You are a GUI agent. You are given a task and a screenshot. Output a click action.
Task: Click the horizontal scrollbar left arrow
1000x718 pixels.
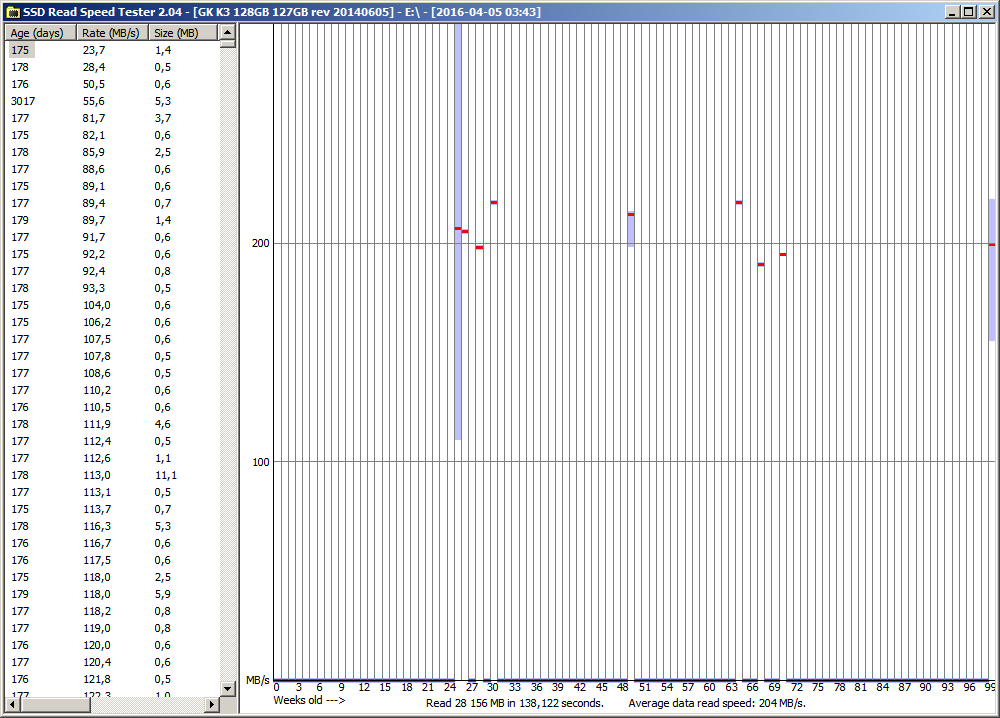click(x=12, y=705)
